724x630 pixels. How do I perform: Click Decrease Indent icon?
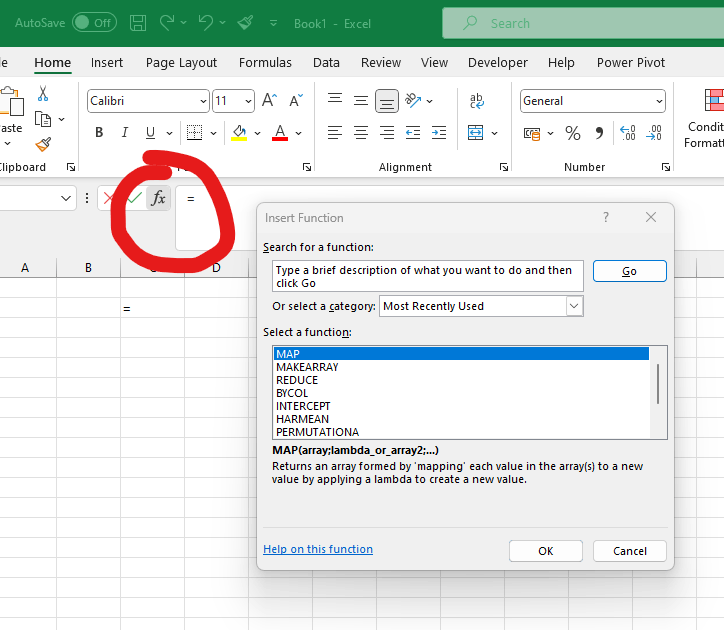tap(413, 133)
